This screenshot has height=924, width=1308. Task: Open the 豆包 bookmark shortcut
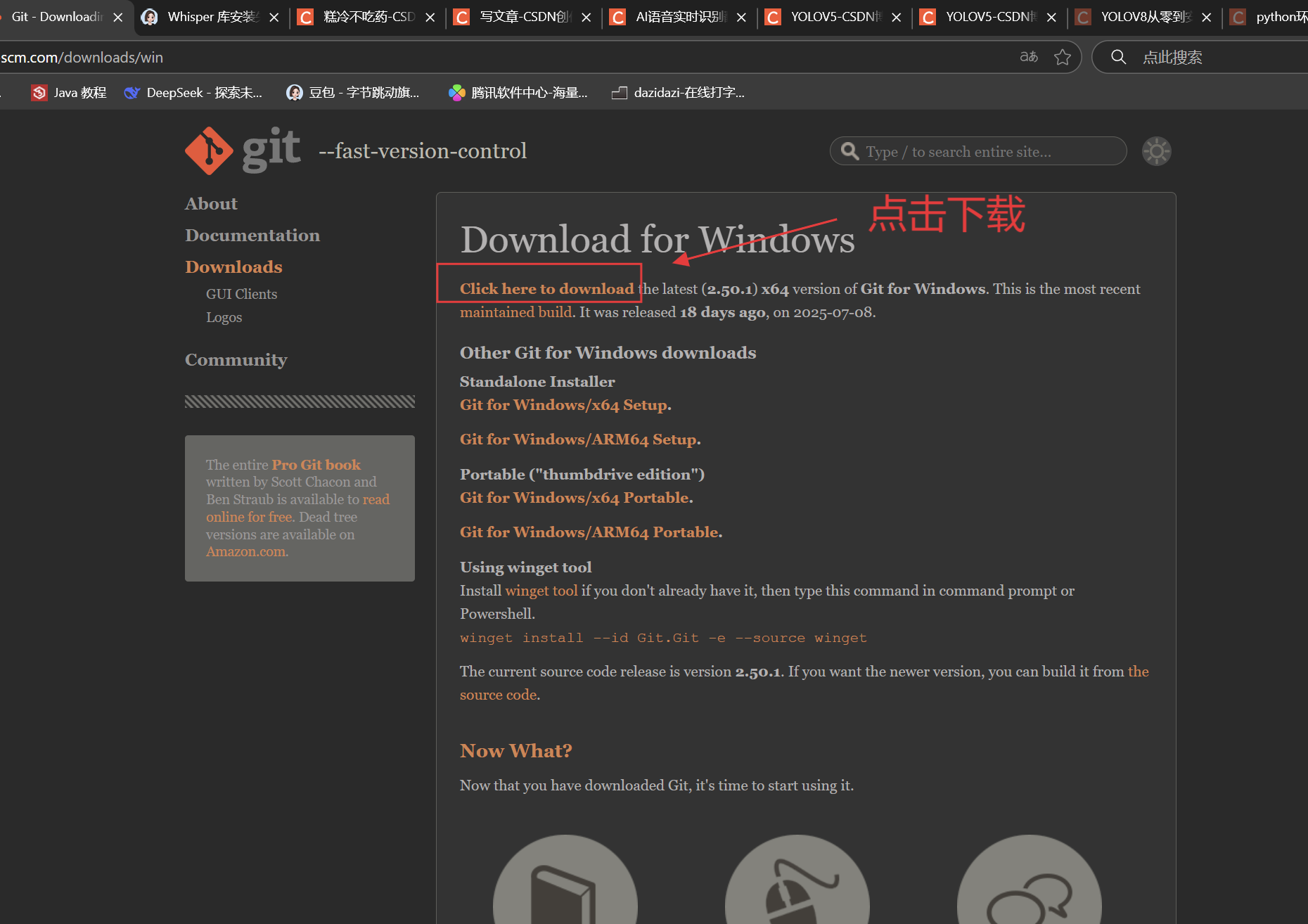(x=352, y=92)
